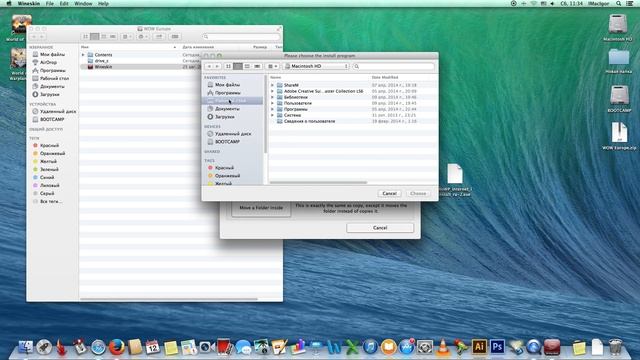The width and height of the screenshot is (640, 360).
Task: Click Cancel in the Wineskin sheet behind
Action: click(380, 228)
